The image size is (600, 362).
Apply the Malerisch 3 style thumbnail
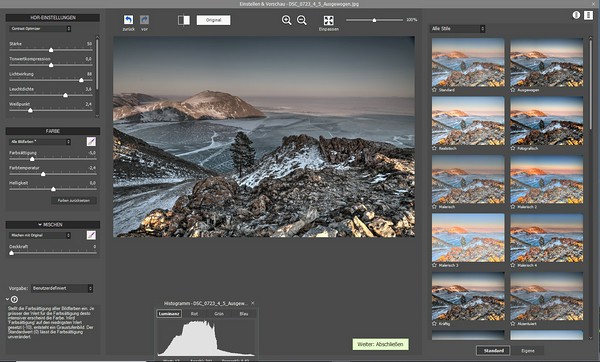468,238
